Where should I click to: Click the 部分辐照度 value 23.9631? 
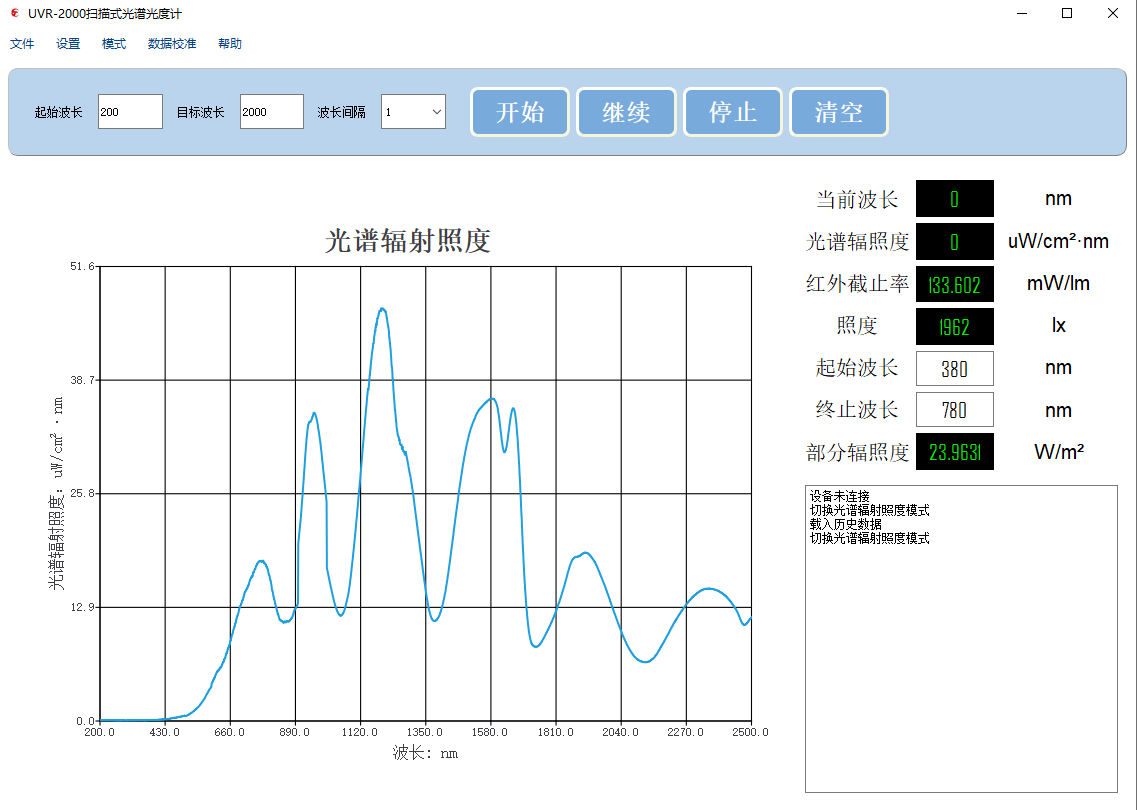(954, 452)
